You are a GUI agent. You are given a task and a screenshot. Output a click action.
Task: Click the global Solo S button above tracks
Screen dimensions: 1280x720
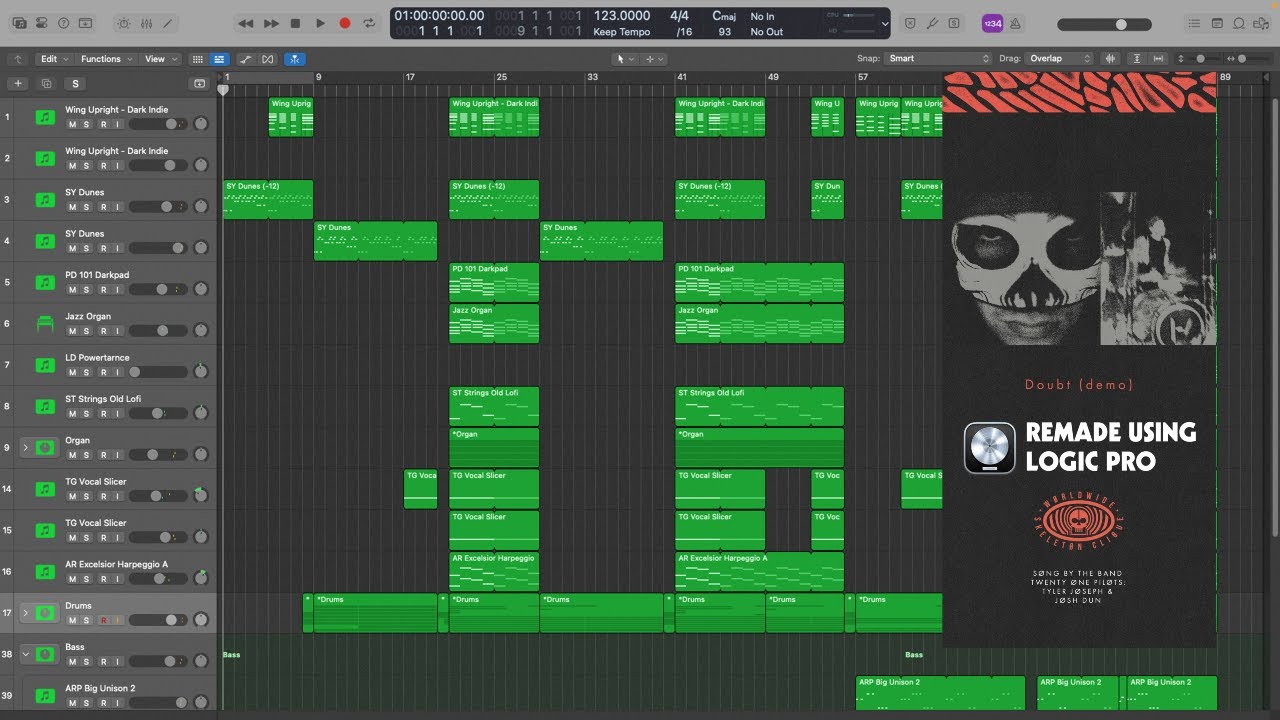[x=75, y=84]
